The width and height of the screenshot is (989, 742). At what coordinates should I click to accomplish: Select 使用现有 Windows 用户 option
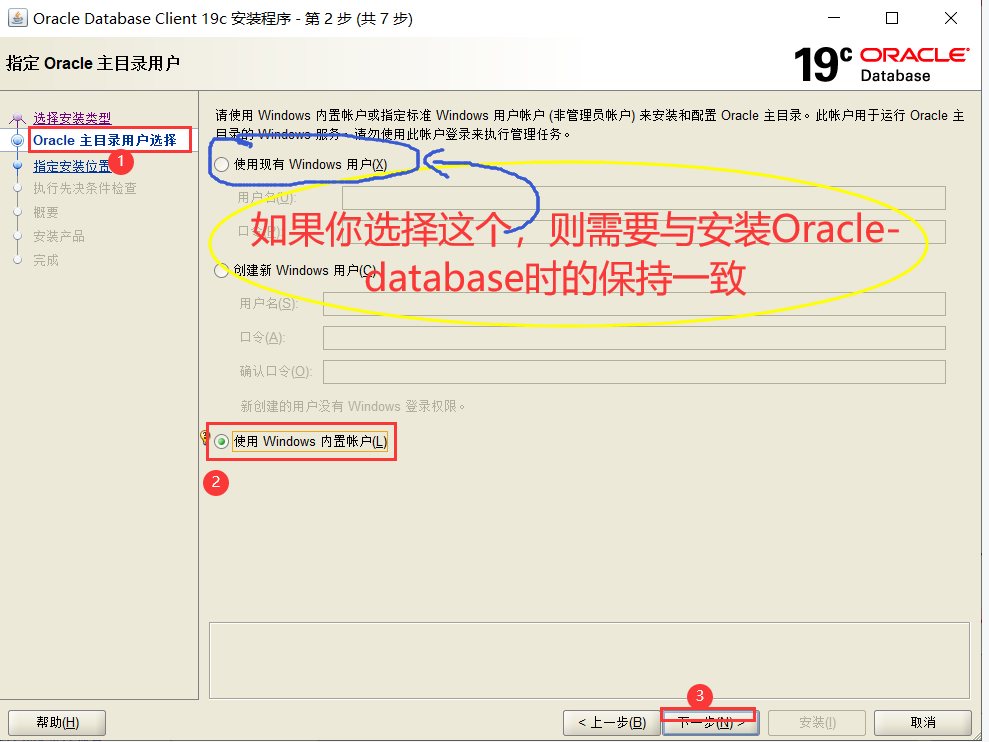click(221, 165)
